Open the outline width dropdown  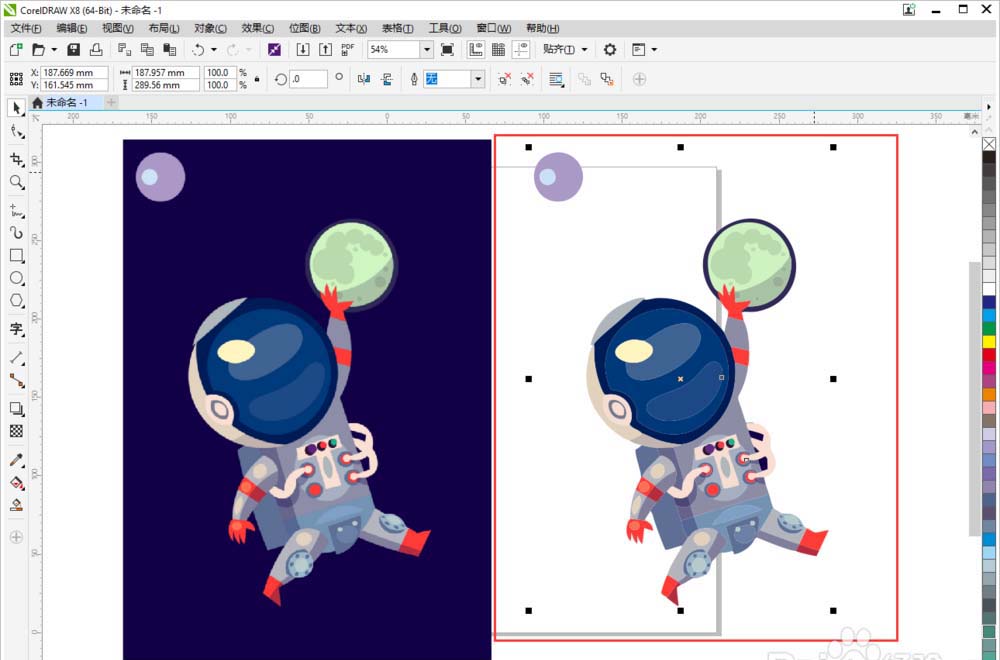coord(478,79)
